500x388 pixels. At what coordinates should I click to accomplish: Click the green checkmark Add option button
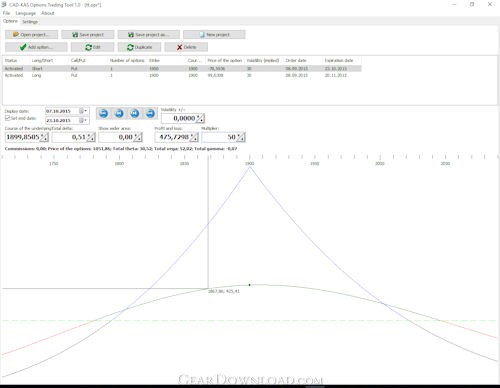pyautogui.click(x=36, y=47)
